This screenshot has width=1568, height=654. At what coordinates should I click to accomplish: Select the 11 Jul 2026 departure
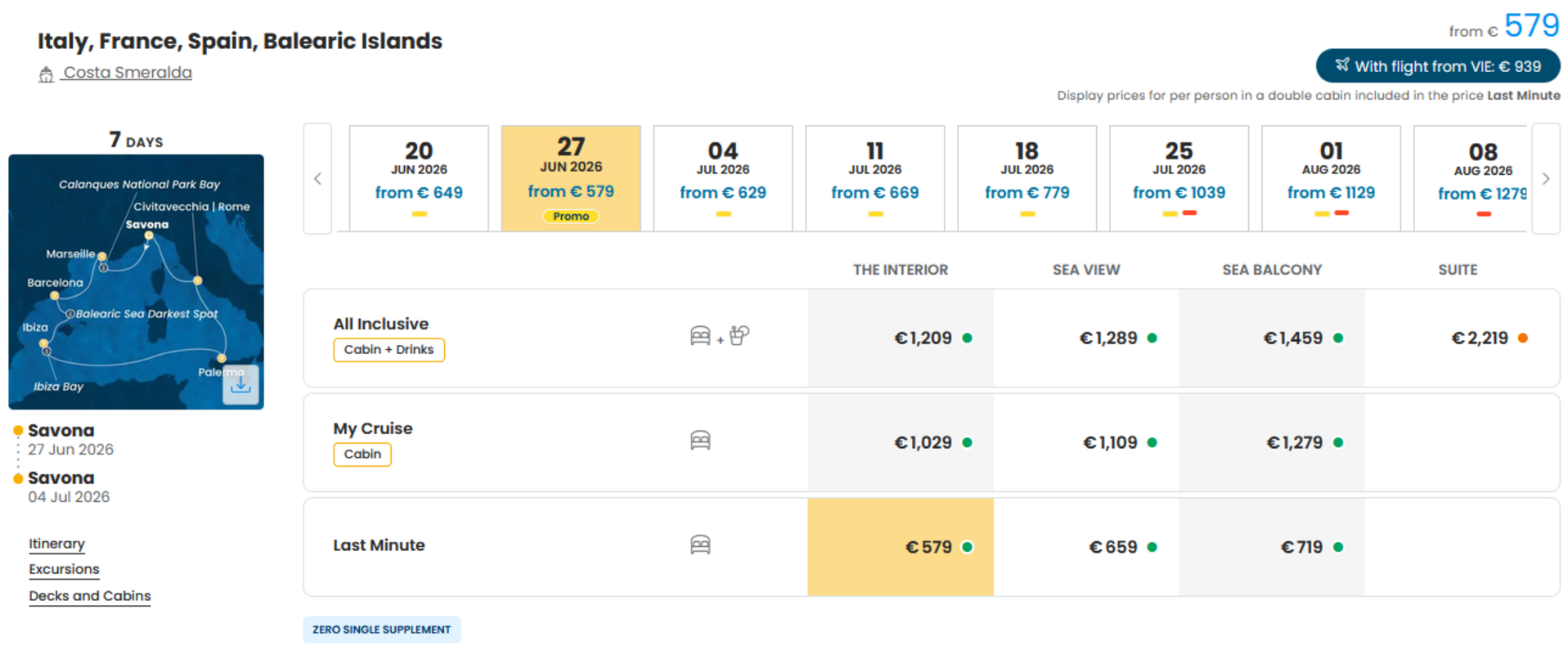875,178
